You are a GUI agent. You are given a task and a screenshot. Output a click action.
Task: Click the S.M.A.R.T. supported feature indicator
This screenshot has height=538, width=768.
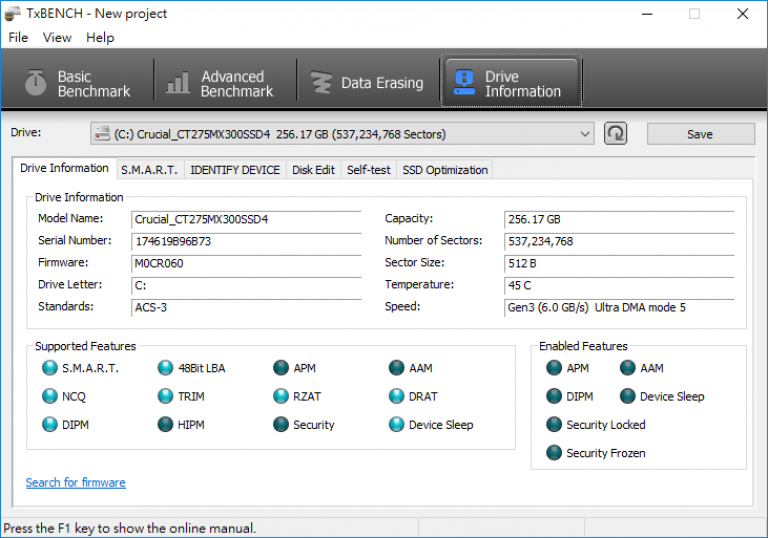49,367
